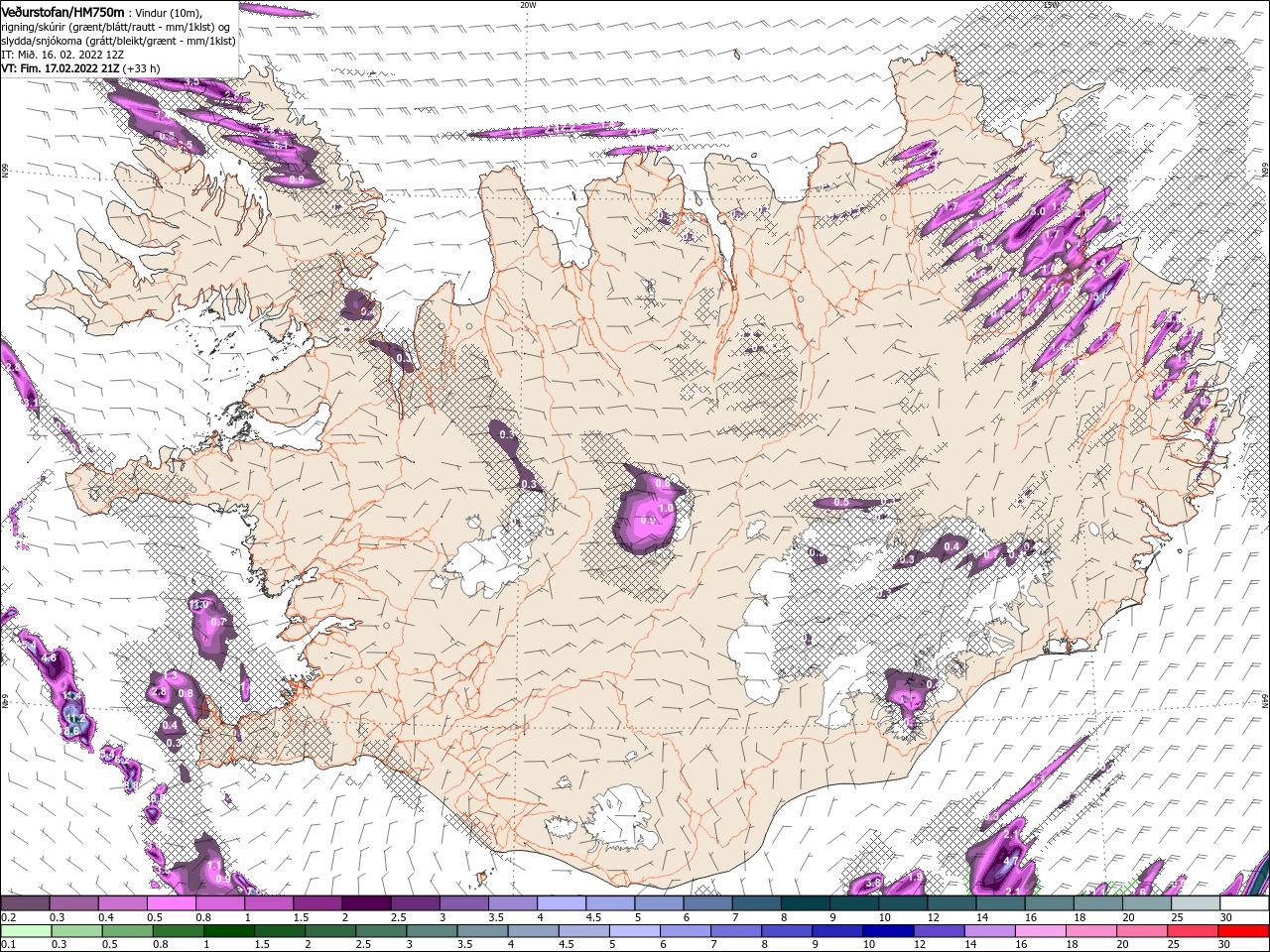Image resolution: width=1270 pixels, height=952 pixels.
Task: Click the '25' label on the rain (green) scale
Action: [1173, 945]
